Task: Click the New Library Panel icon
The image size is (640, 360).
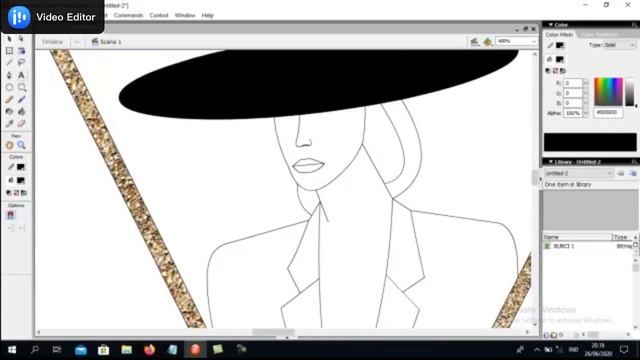Action: pos(633,173)
